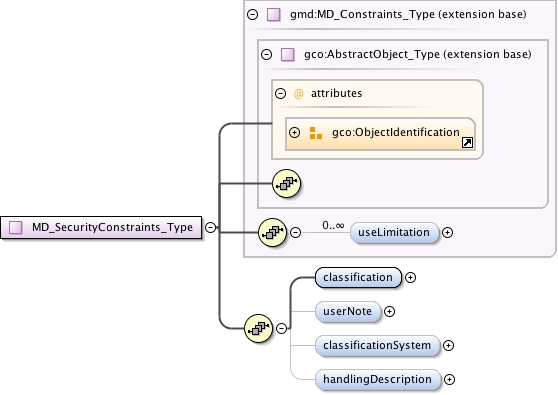Screen dimensions: 558x395
Task: Click the sequence icon before useLimitation
Action: (272, 233)
